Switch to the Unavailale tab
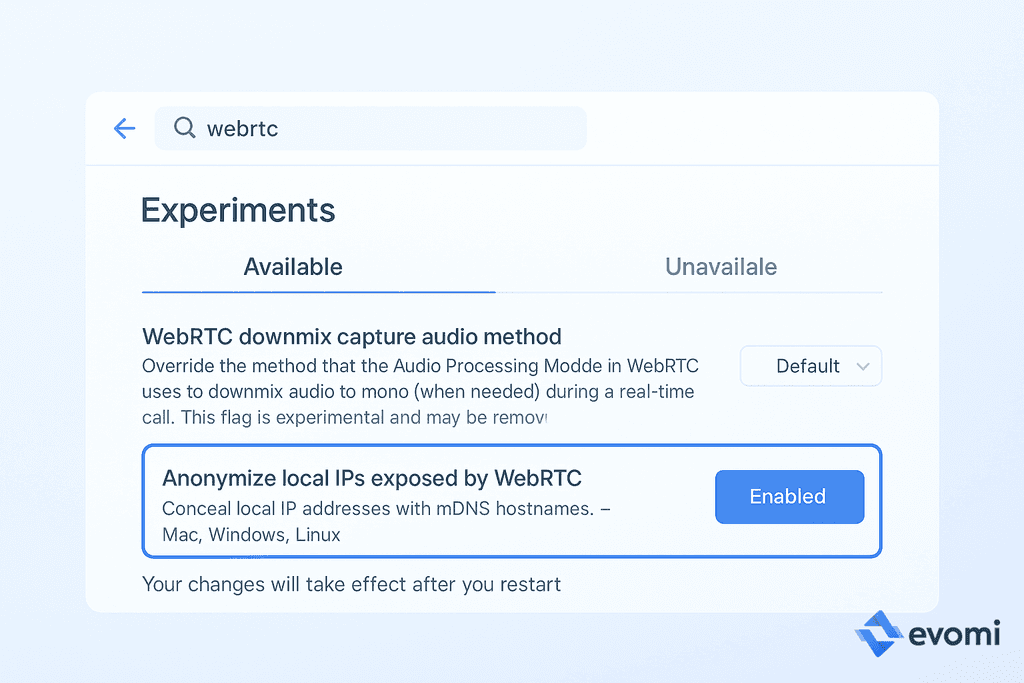1024x683 pixels. [720, 267]
